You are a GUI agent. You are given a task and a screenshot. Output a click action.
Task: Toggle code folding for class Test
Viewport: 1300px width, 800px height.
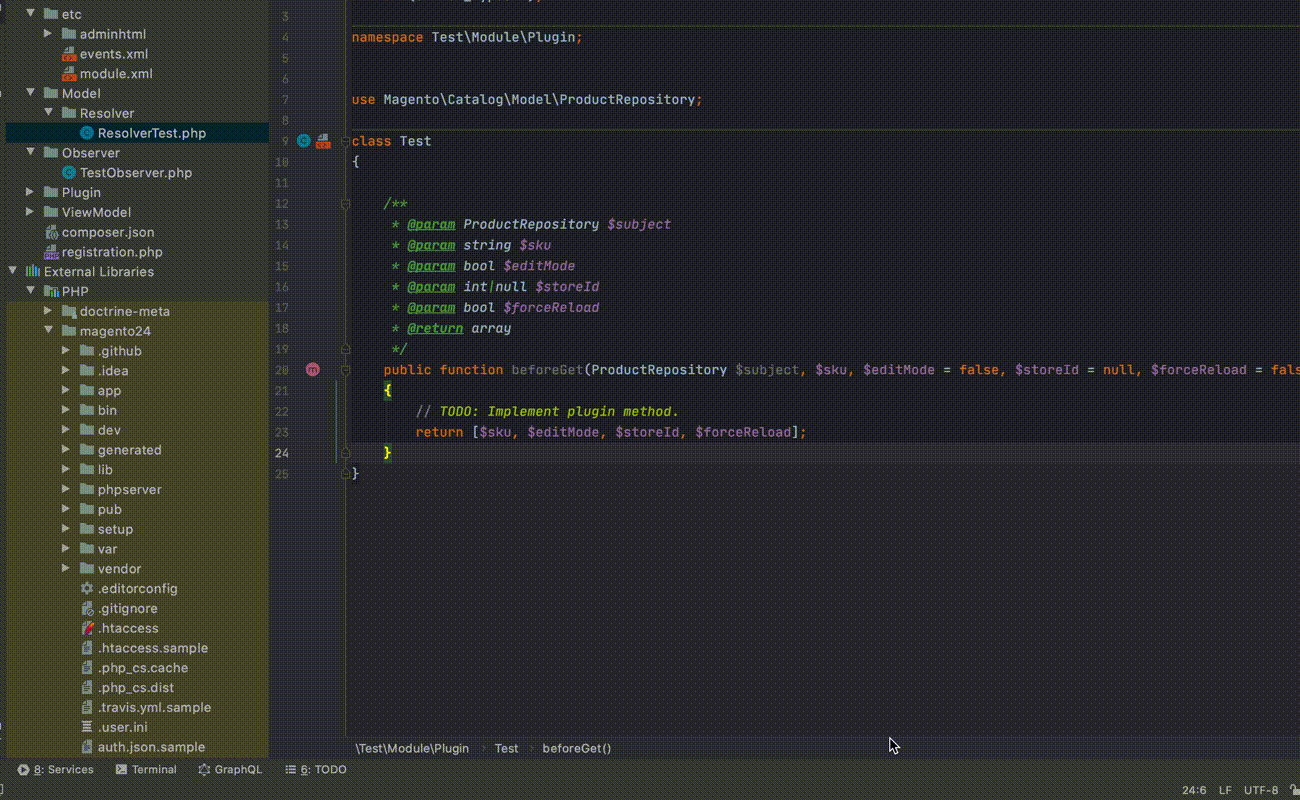click(x=345, y=141)
